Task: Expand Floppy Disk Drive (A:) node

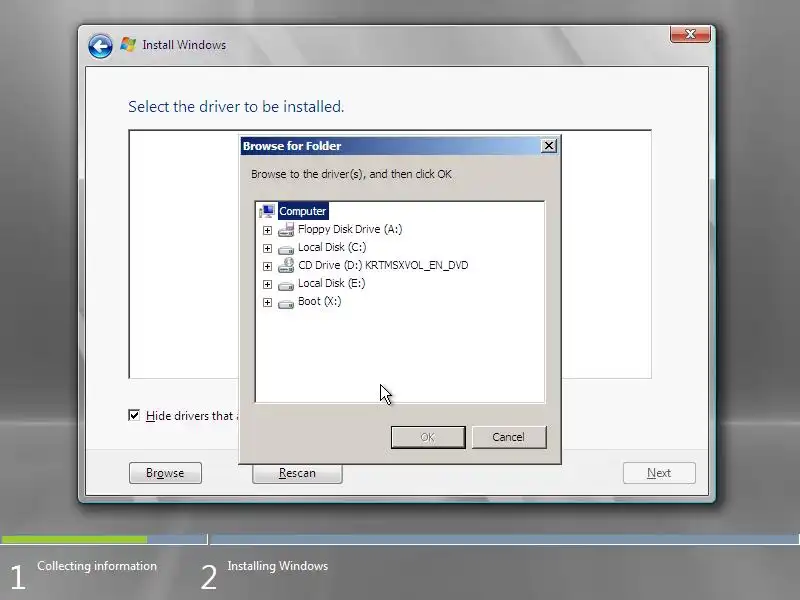Action: tap(267, 230)
